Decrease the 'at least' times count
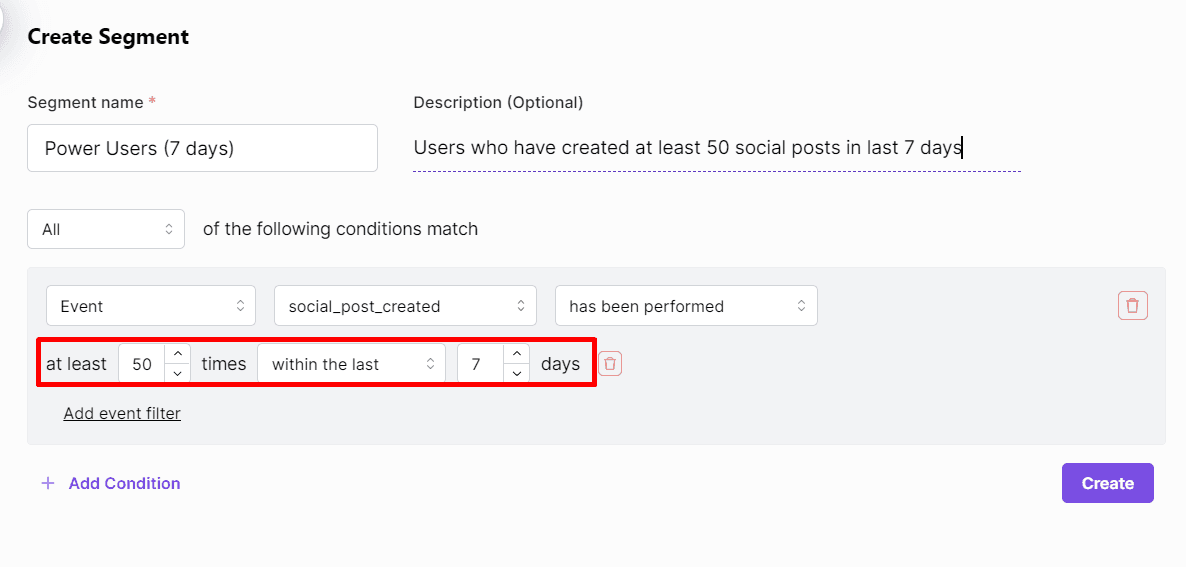This screenshot has width=1186, height=567. (x=176, y=374)
